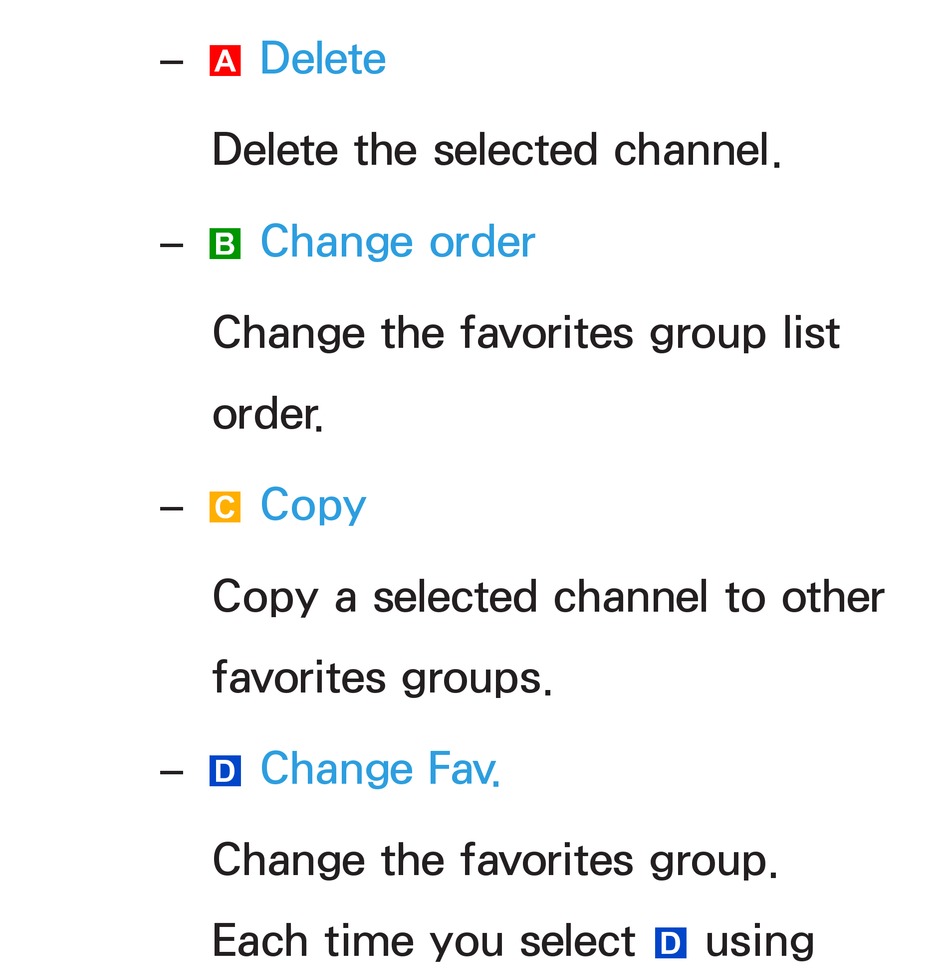950x974 pixels.
Task: Click the 'Each time you select' text
Action: click(424, 942)
